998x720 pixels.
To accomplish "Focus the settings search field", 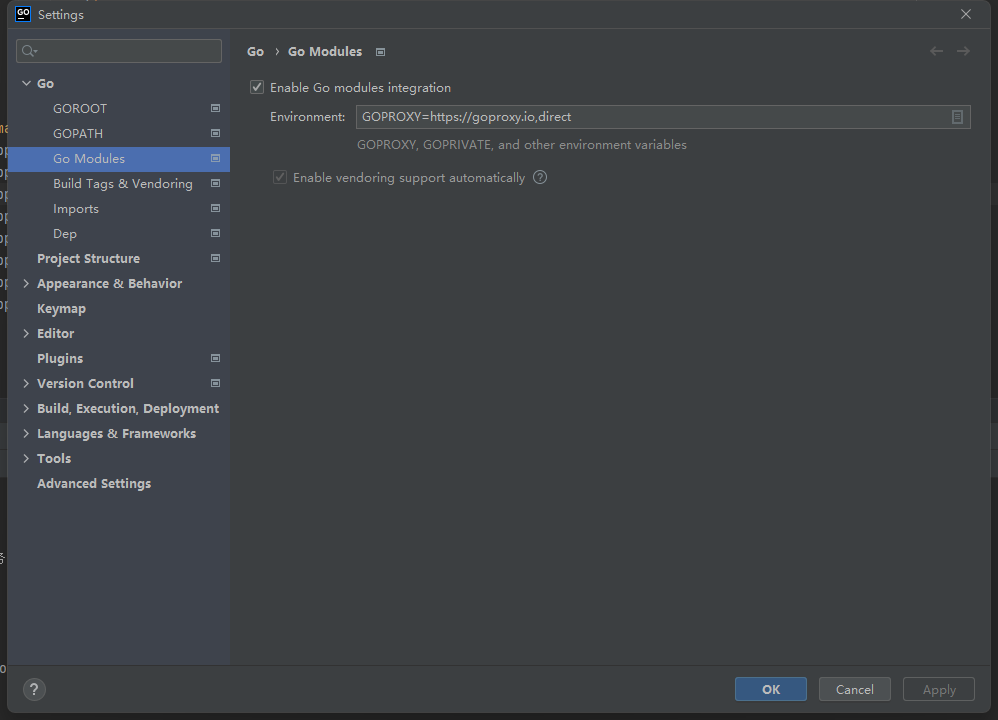I will [119, 51].
